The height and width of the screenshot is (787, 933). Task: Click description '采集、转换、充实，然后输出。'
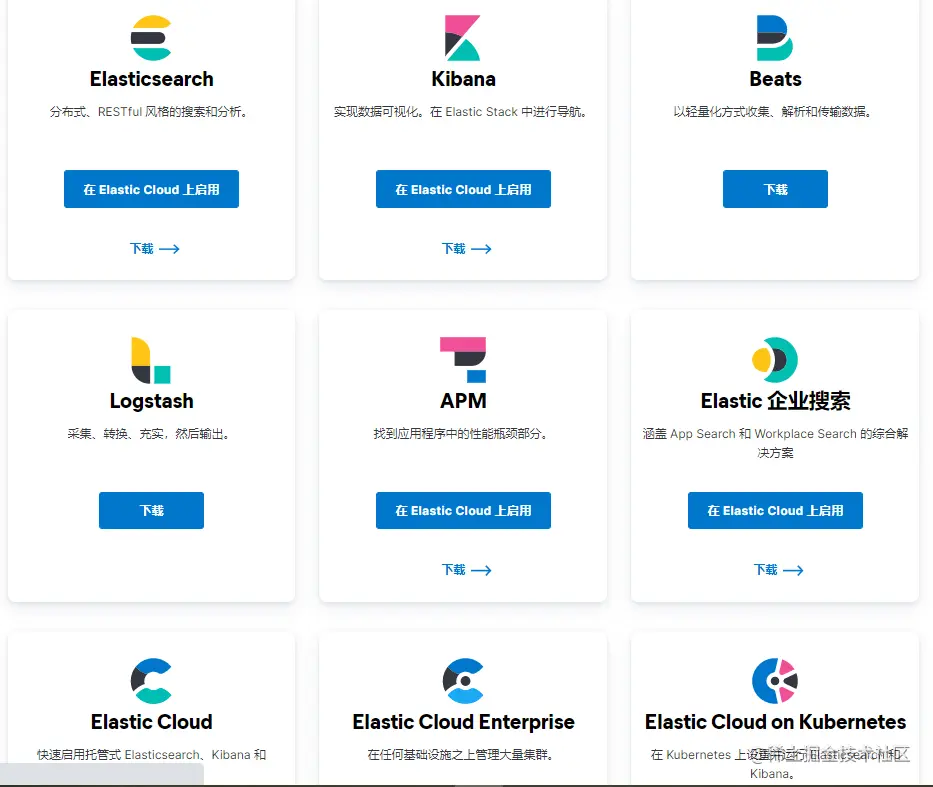coord(149,434)
